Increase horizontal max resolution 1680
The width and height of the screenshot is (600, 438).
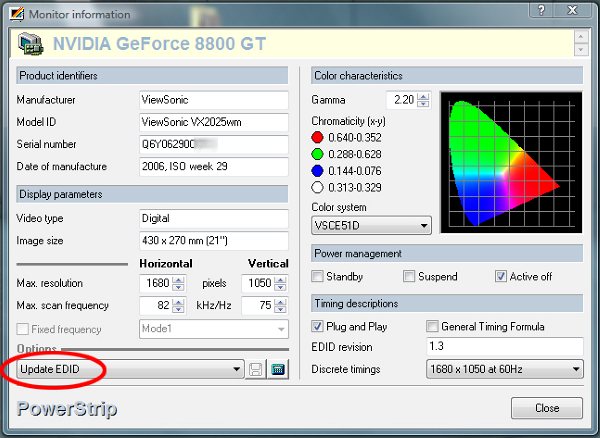(178, 280)
